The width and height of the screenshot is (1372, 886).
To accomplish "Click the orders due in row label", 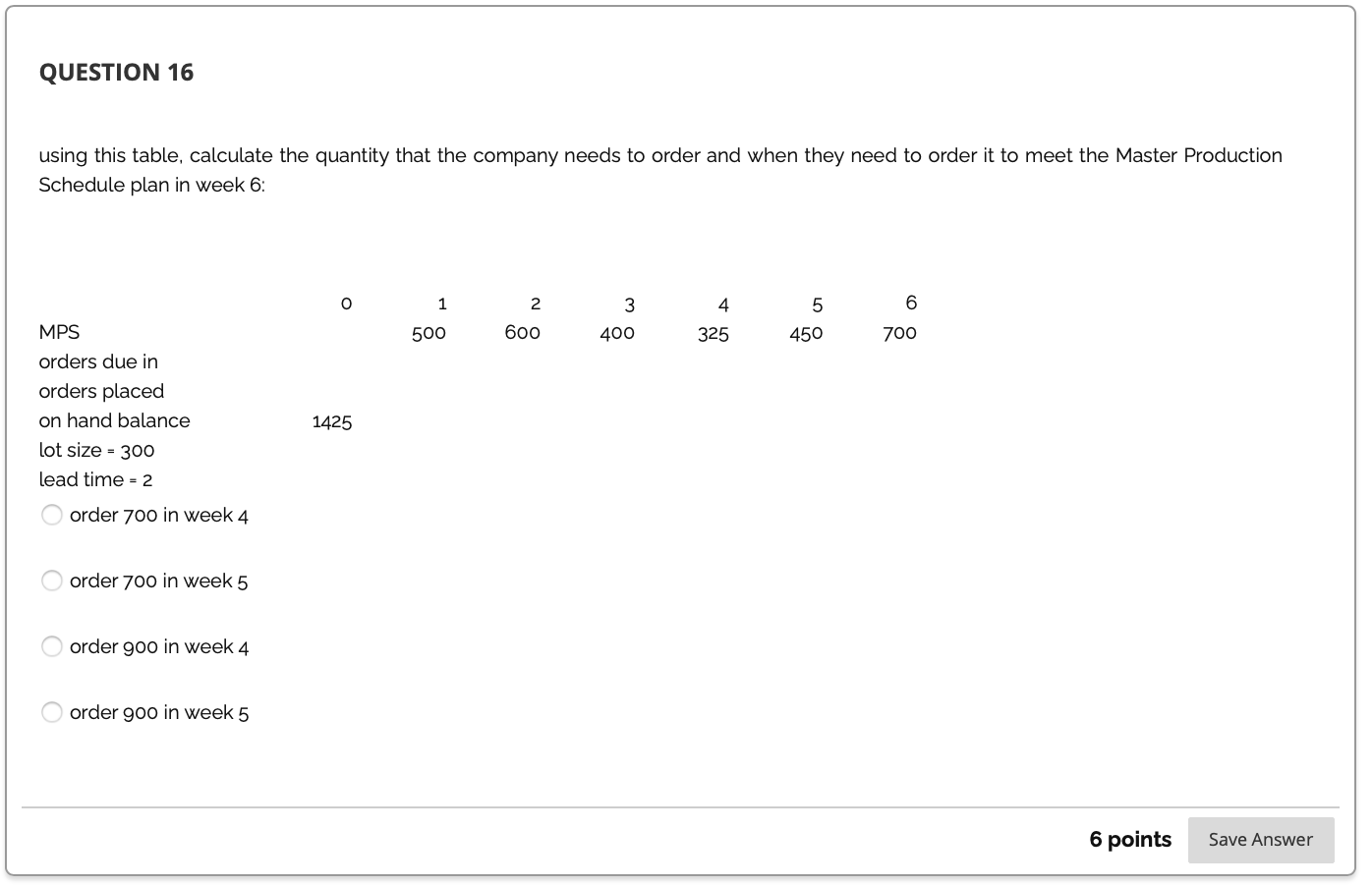I will (x=98, y=361).
